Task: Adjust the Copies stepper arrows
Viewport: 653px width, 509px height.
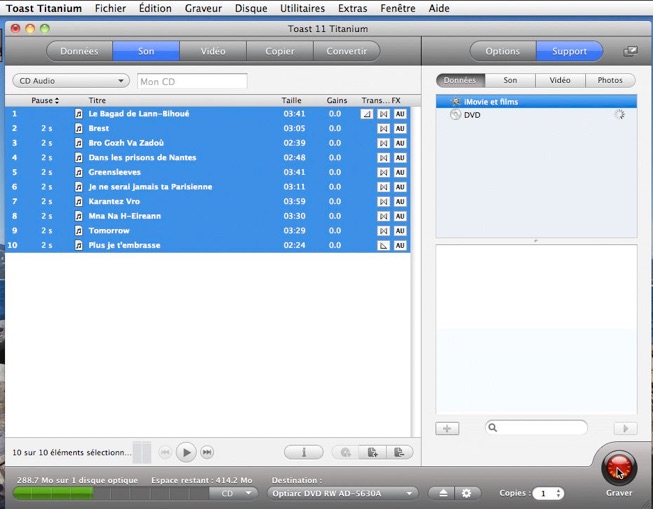Action: coord(558,494)
